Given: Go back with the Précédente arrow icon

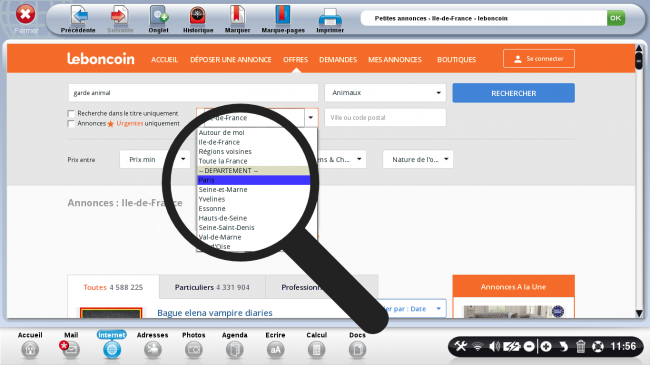Looking at the screenshot, I should coord(79,16).
